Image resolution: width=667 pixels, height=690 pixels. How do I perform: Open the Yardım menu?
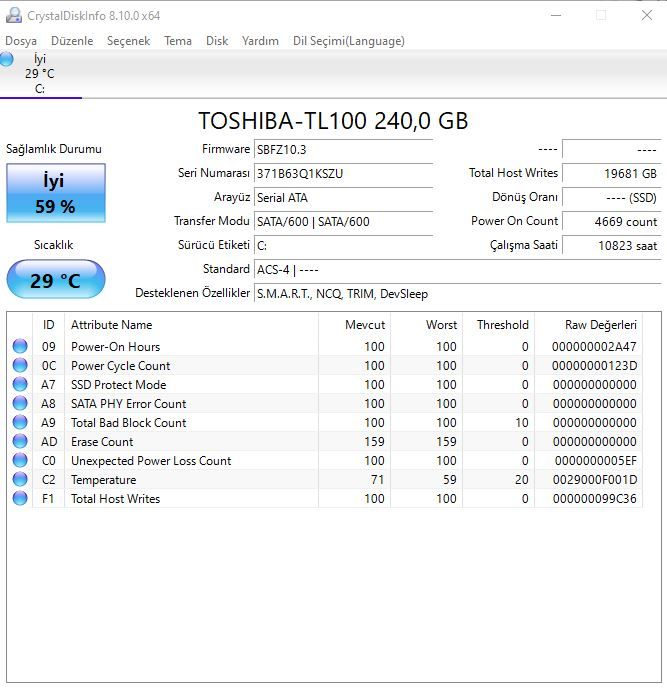tap(260, 41)
